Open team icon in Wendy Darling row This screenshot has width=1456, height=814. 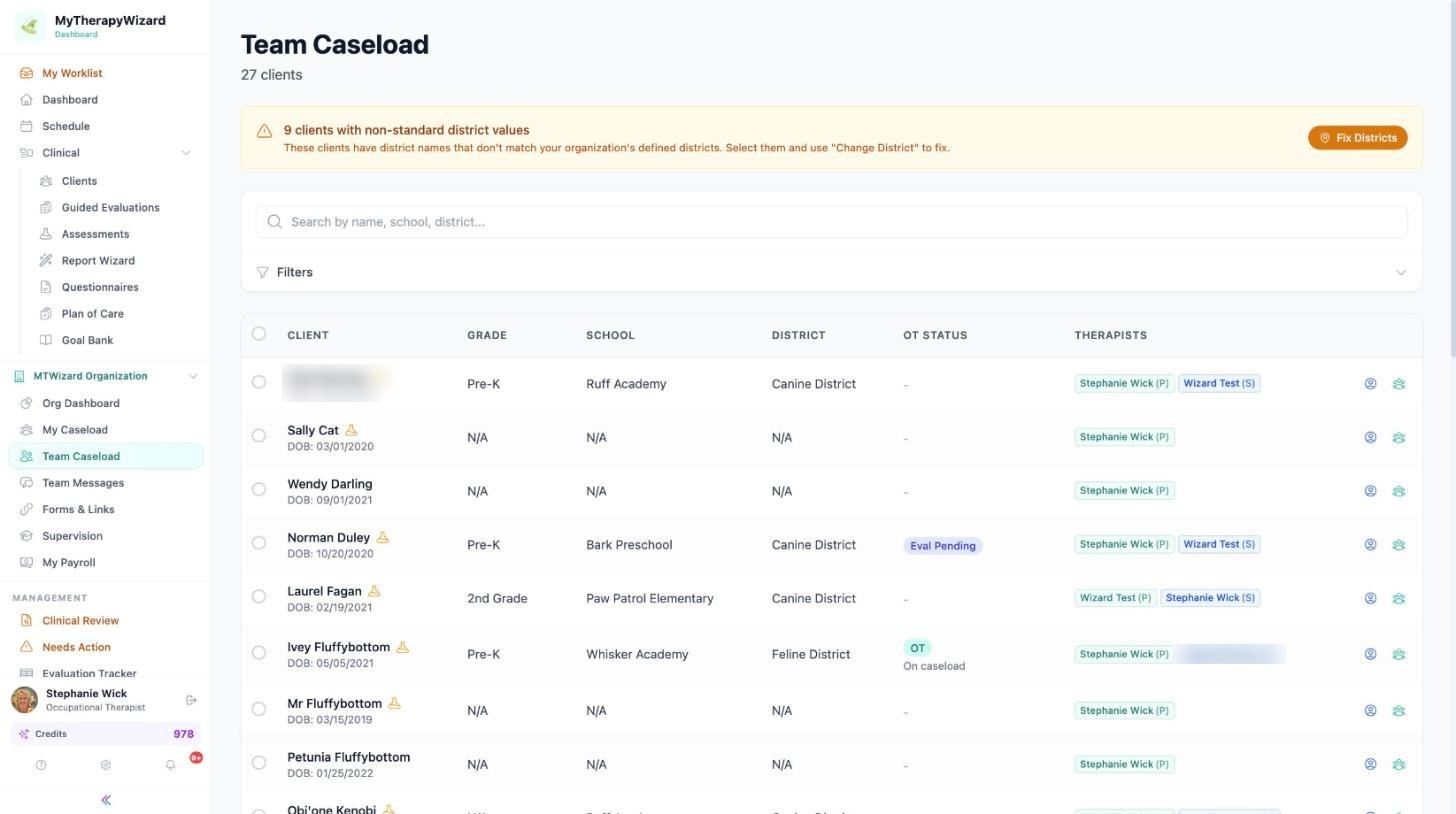[x=1398, y=491]
